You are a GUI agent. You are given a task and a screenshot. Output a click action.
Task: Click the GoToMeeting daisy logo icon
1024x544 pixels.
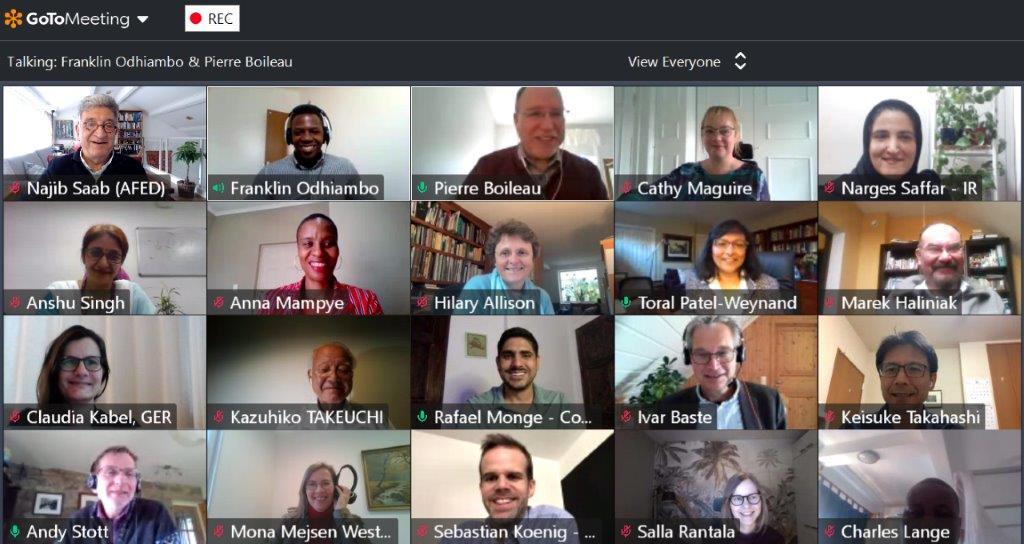[13, 18]
